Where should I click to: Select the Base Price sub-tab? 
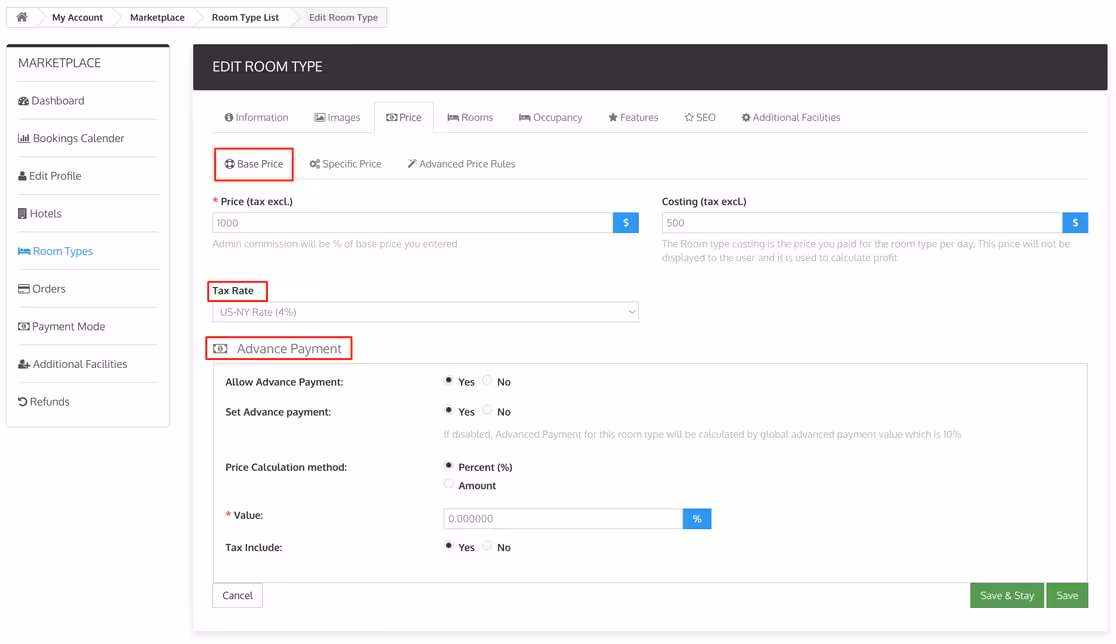(254, 164)
